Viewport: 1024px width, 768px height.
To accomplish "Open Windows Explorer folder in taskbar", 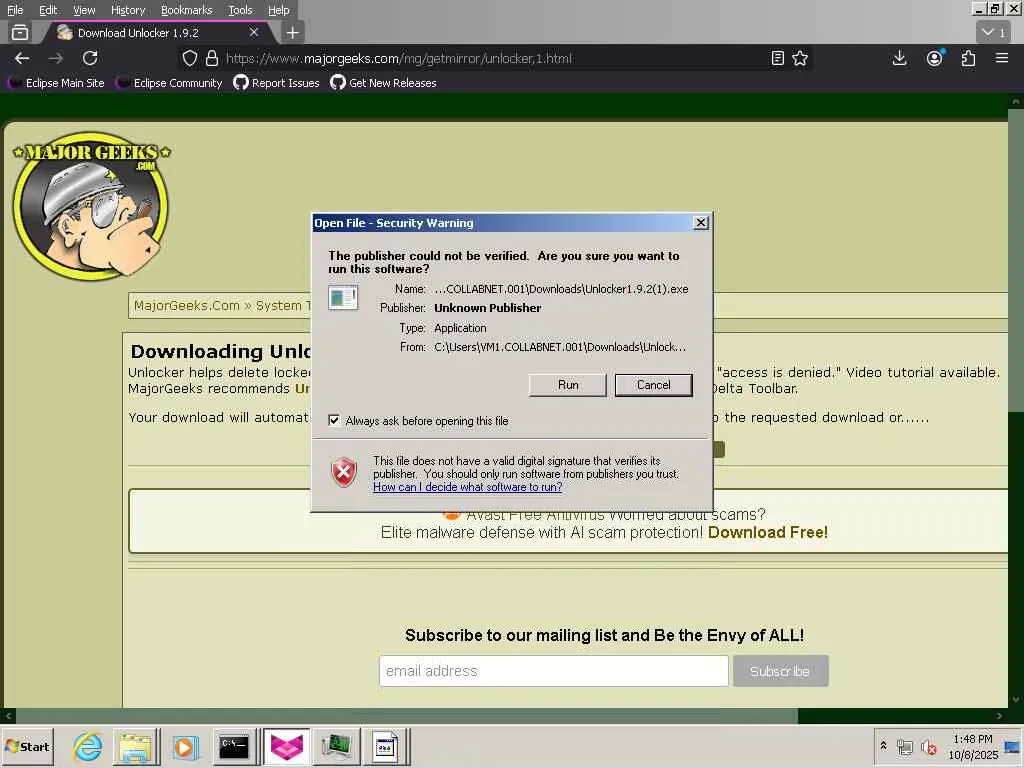I will pyautogui.click(x=136, y=746).
